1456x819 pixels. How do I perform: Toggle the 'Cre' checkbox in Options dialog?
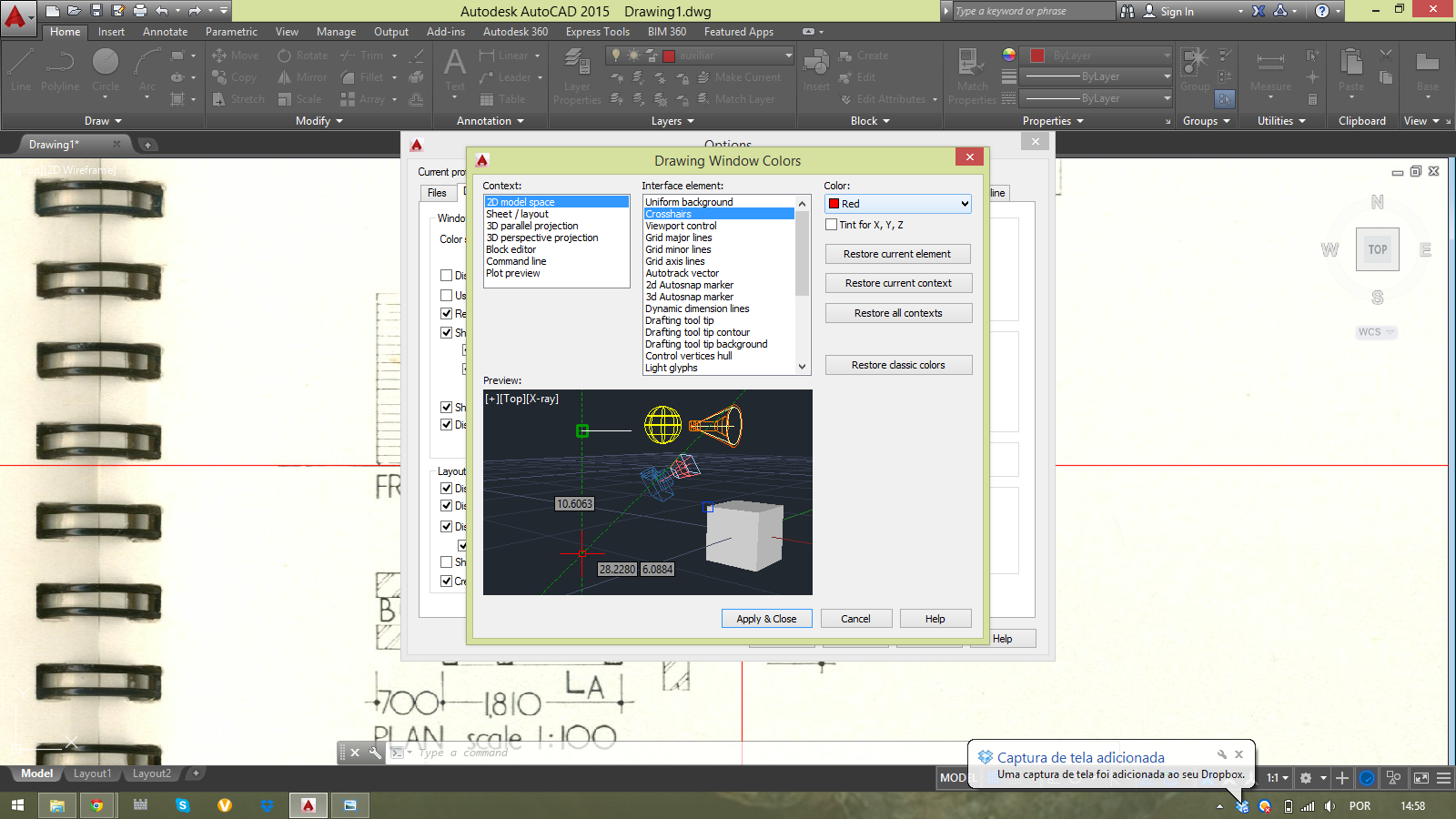click(x=446, y=581)
